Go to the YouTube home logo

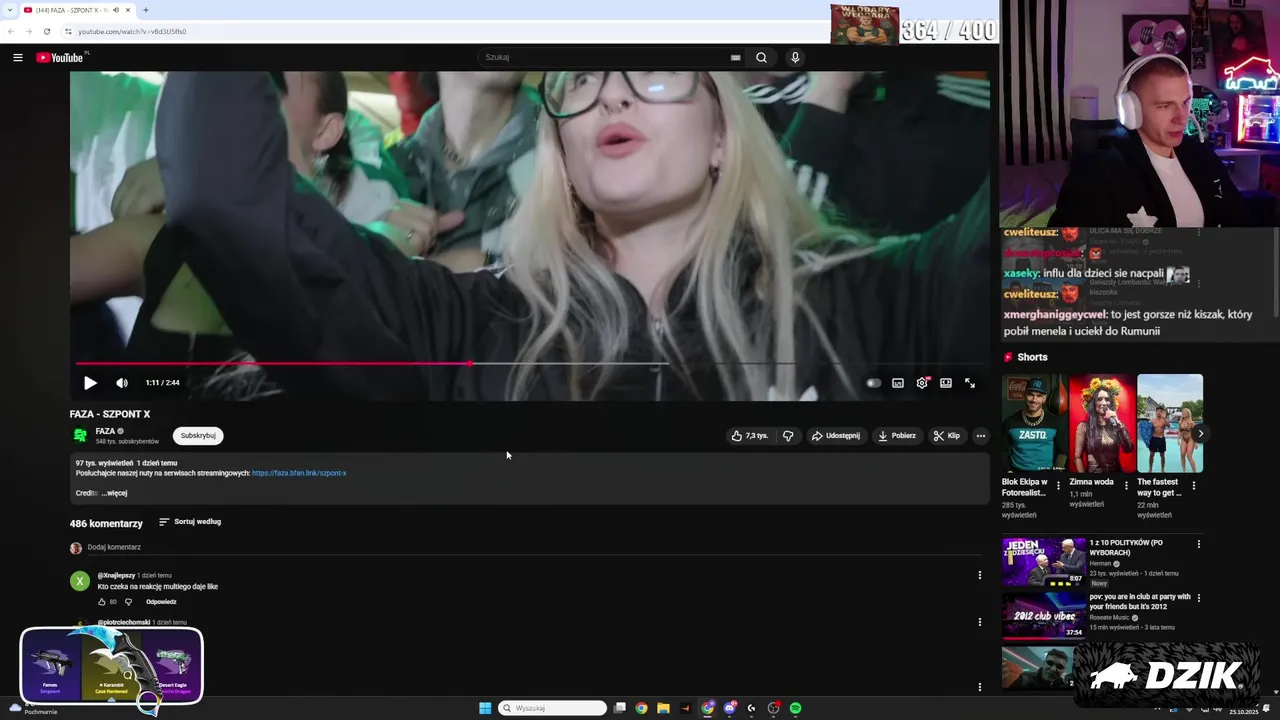[60, 57]
